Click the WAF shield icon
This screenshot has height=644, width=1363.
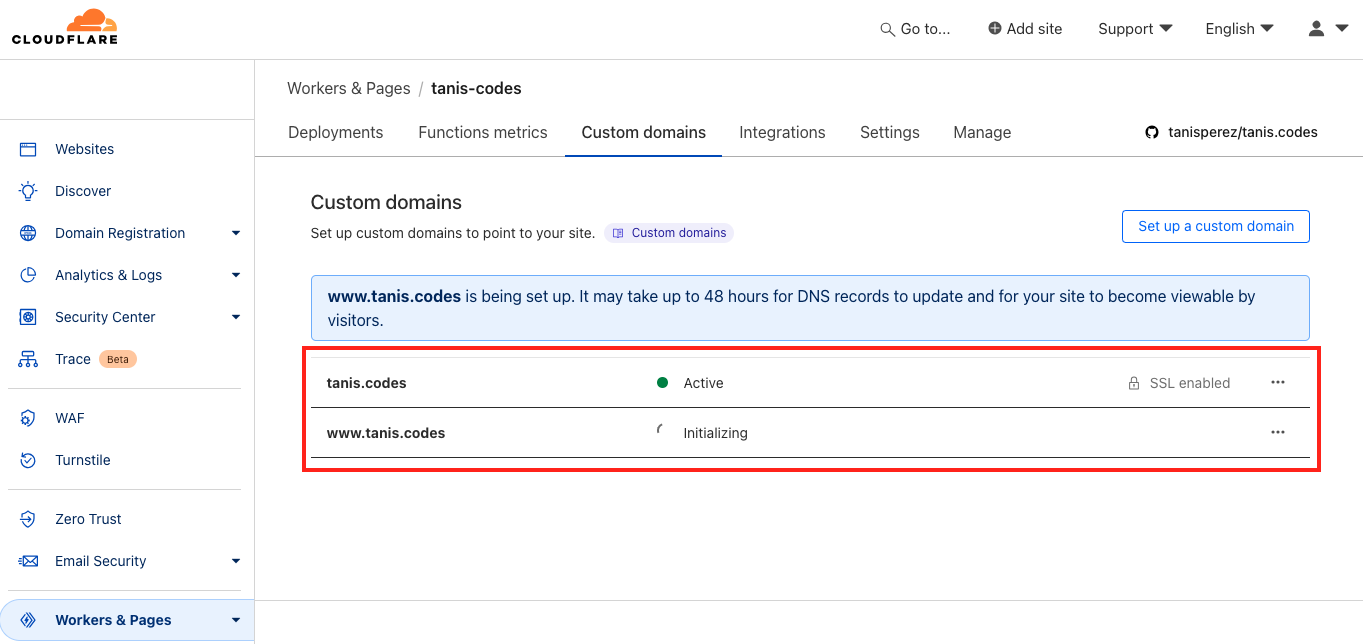pyautogui.click(x=28, y=418)
